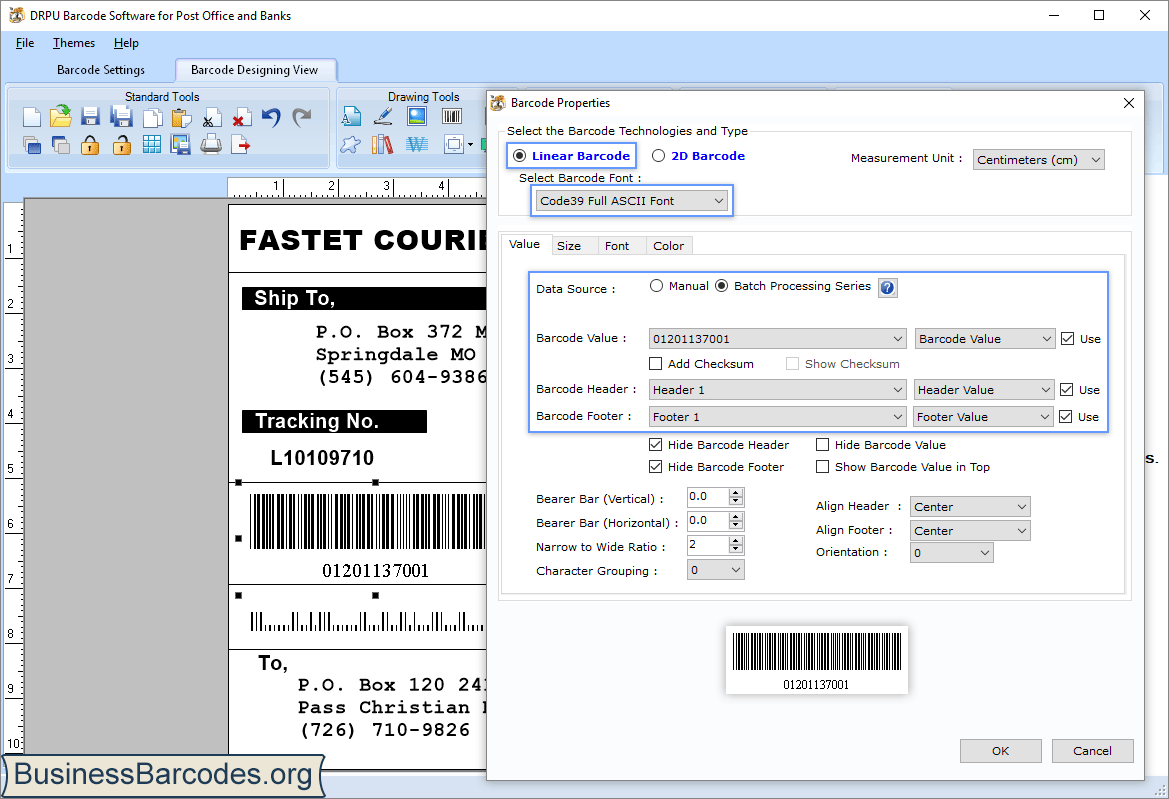Open the Themes menu
The image size is (1169, 799).
74,43
